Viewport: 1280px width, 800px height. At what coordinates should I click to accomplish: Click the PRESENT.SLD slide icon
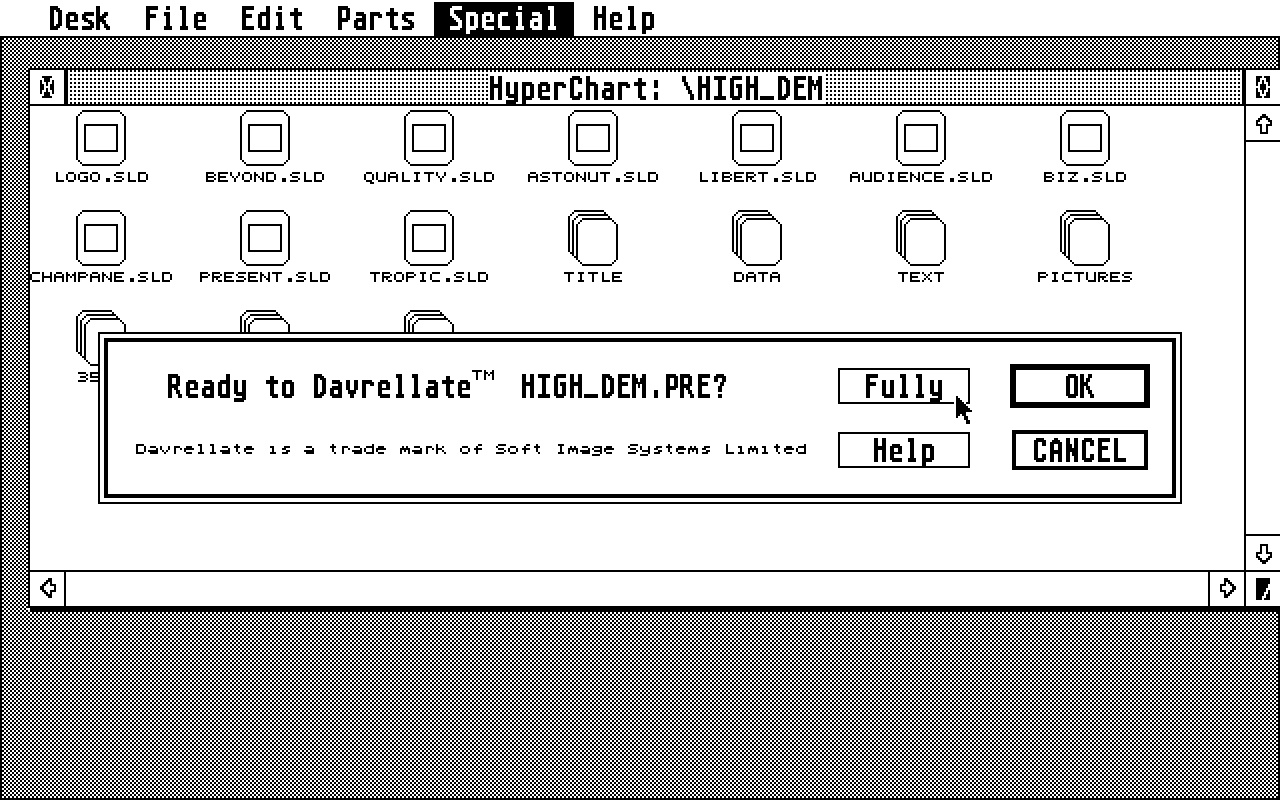pyautogui.click(x=265, y=238)
